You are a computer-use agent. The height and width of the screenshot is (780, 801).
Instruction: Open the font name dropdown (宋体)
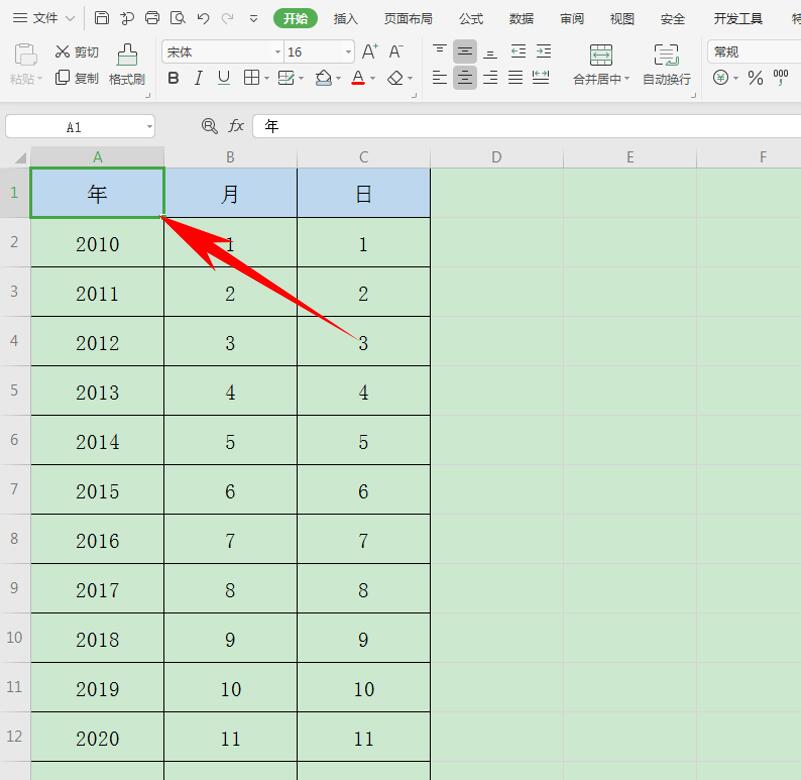[278, 52]
